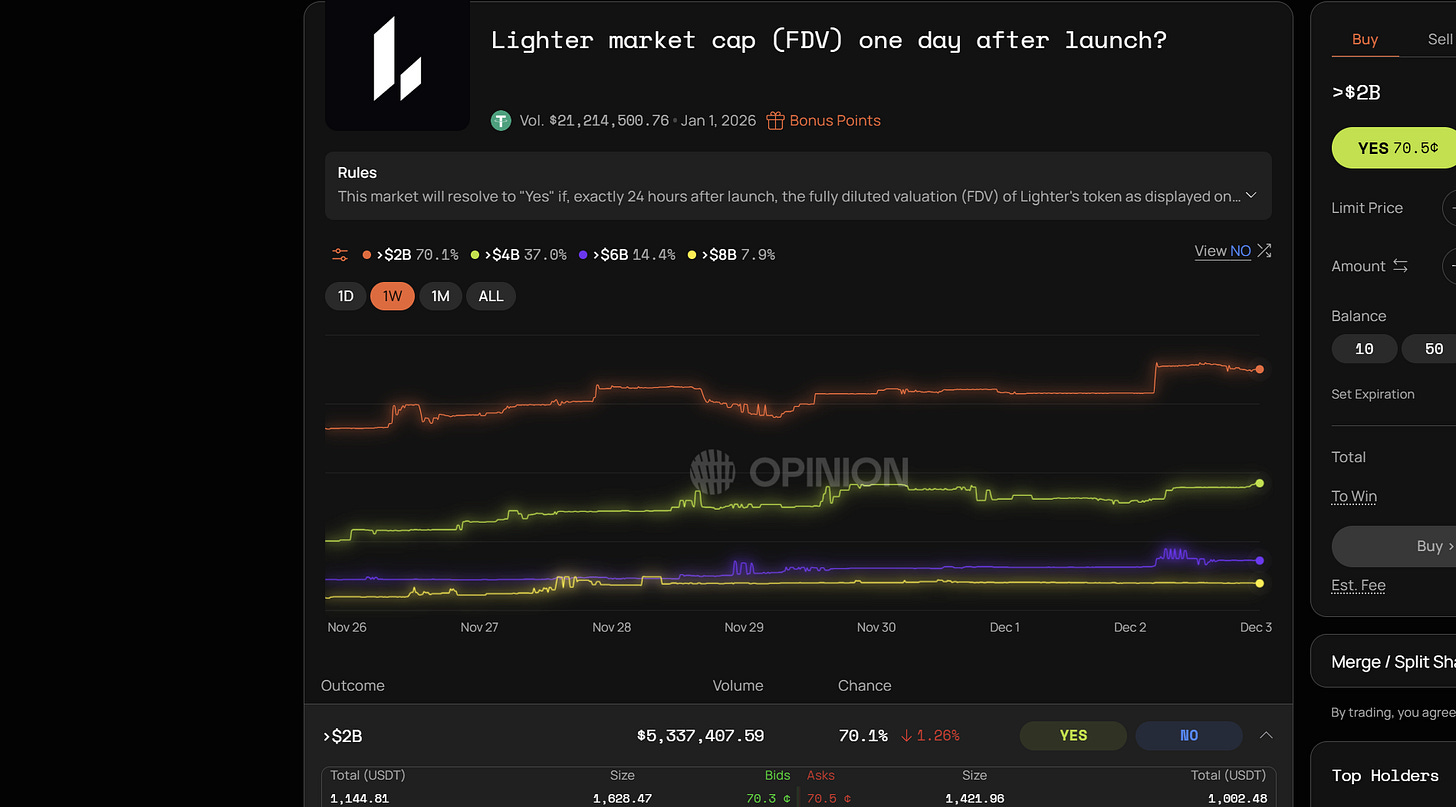The width and height of the screenshot is (1456, 807).
Task: Click the Lighter logo thumbnail
Action: [x=397, y=65]
